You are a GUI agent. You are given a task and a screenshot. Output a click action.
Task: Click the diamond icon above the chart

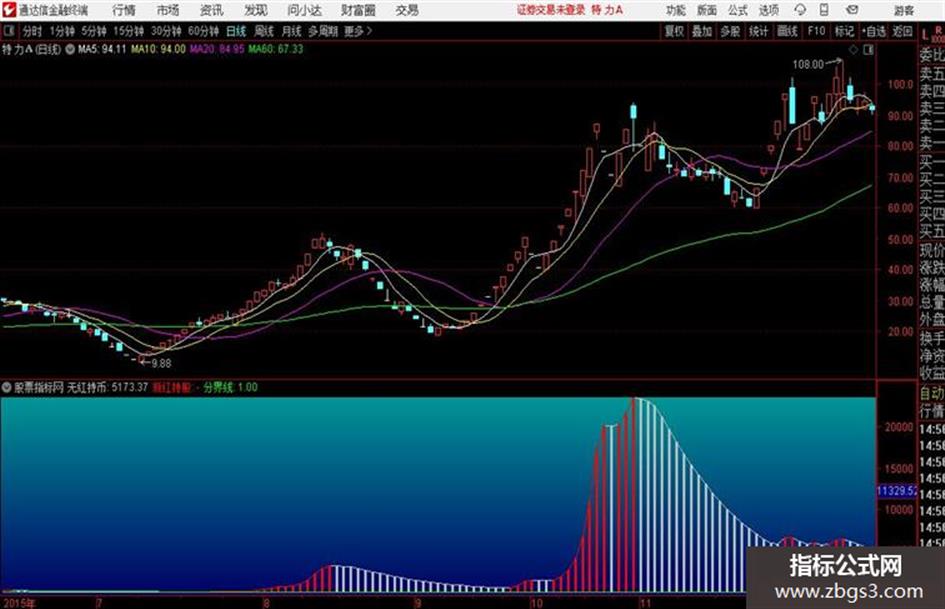click(x=853, y=50)
